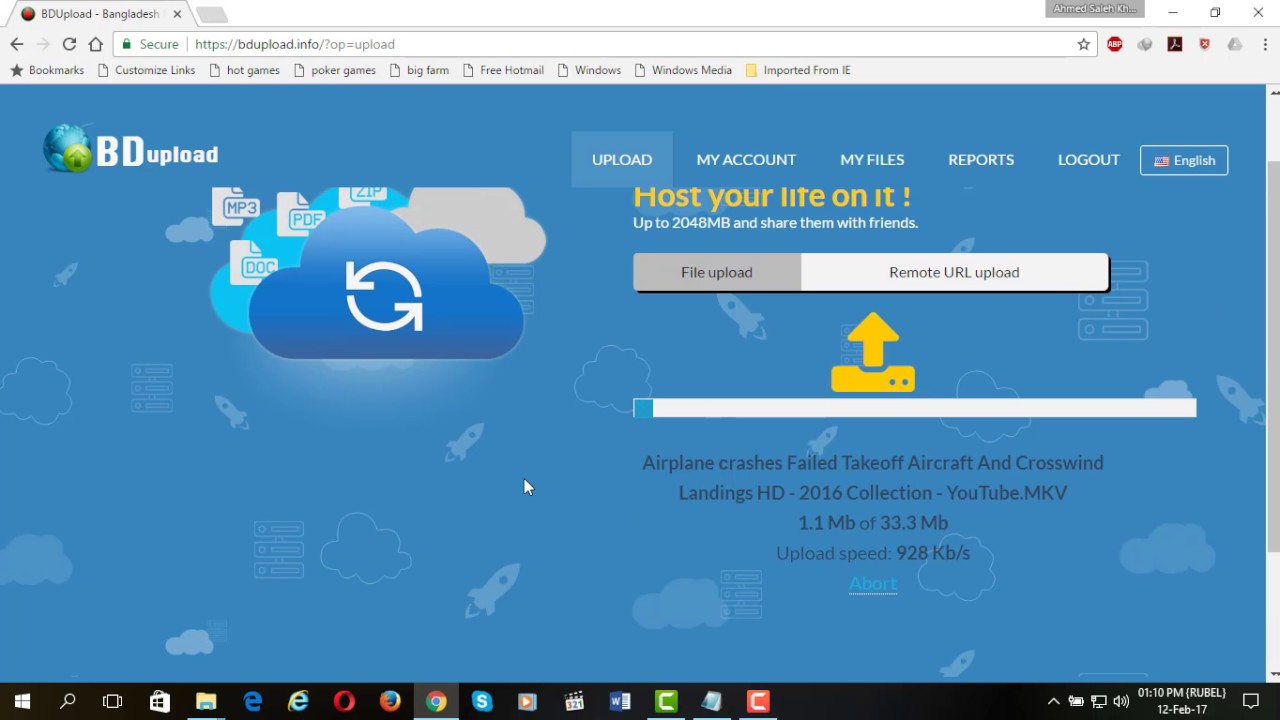Select the File upload tab

point(717,272)
